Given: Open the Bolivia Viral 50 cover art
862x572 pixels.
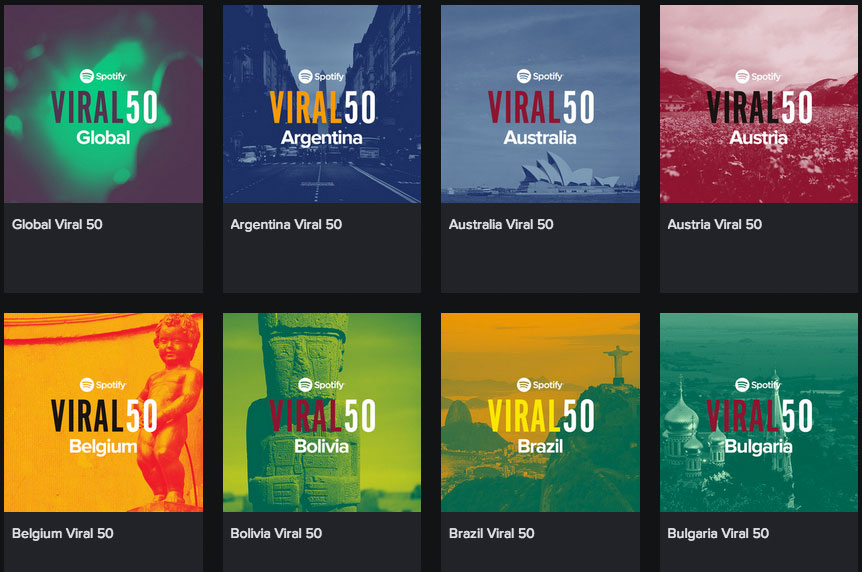Looking at the screenshot, I should pyautogui.click(x=322, y=412).
